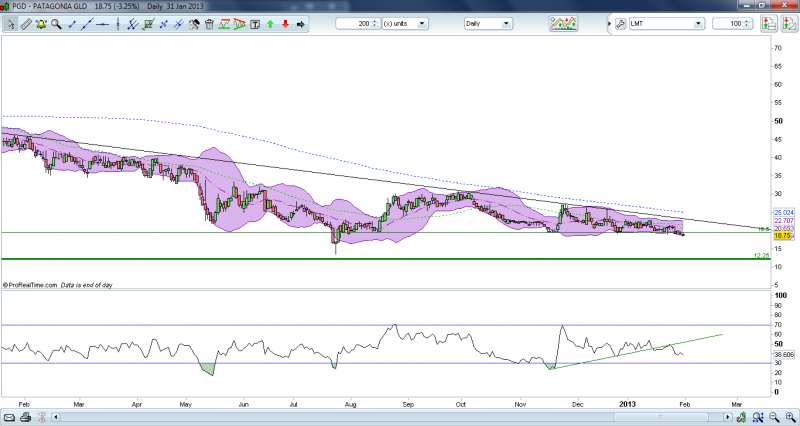Click the green up arrow tool
Image resolution: width=800 pixels, height=426 pixels.
click(x=270, y=23)
